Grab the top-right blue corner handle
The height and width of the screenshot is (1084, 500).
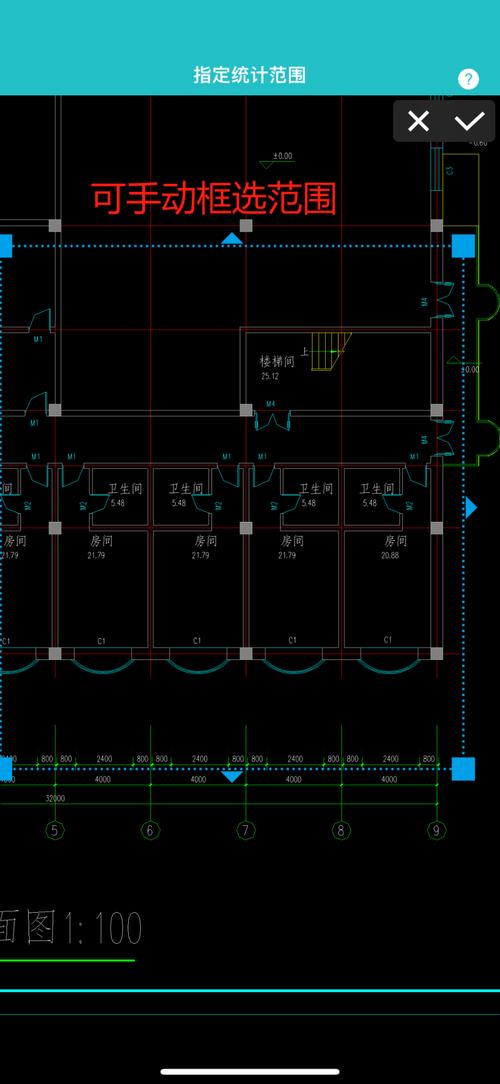[463, 245]
